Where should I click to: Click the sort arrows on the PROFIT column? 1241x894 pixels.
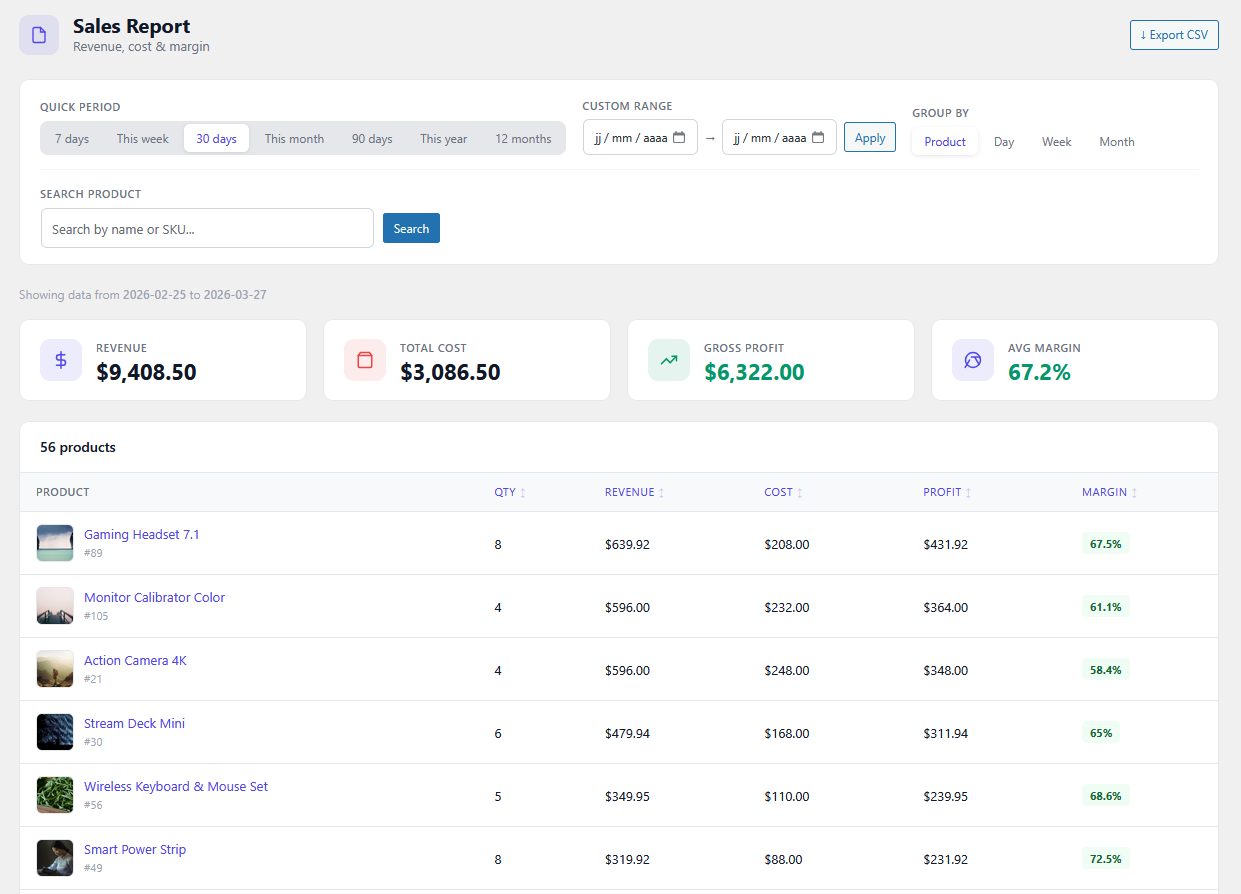967,492
